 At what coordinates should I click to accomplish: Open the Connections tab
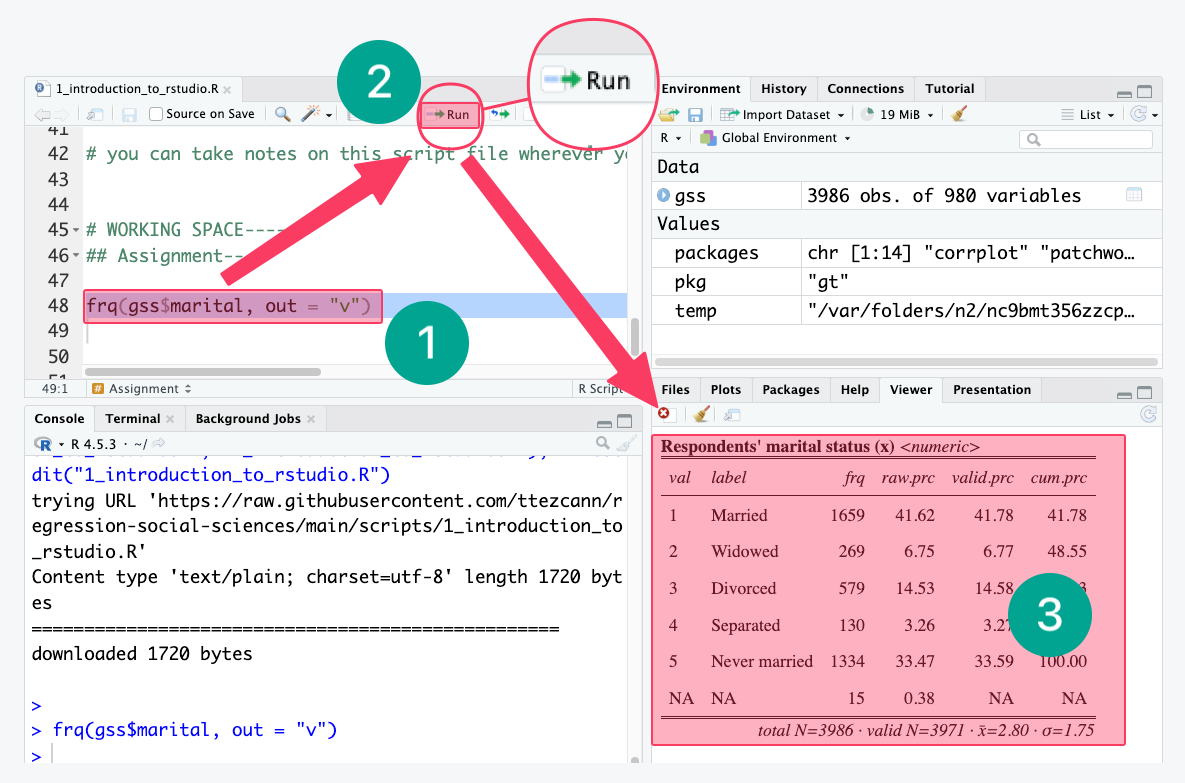(865, 88)
